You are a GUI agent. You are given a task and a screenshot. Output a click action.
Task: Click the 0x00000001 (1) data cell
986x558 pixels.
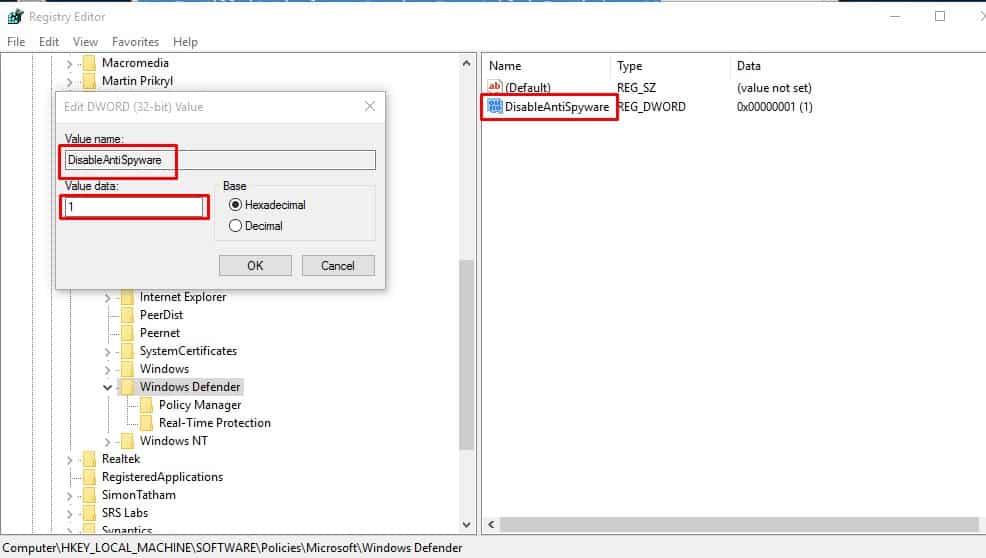(x=775, y=106)
